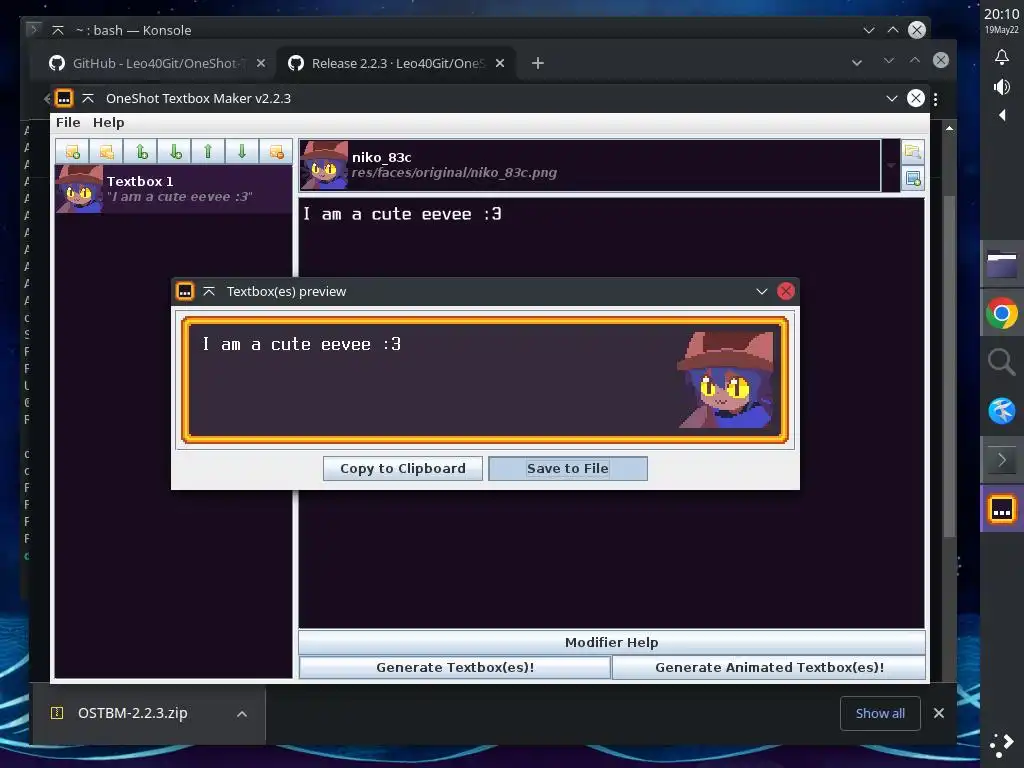Click keep-above icon in OneShot Textbox Maker title
This screenshot has width=1024, height=768.
(88, 98)
